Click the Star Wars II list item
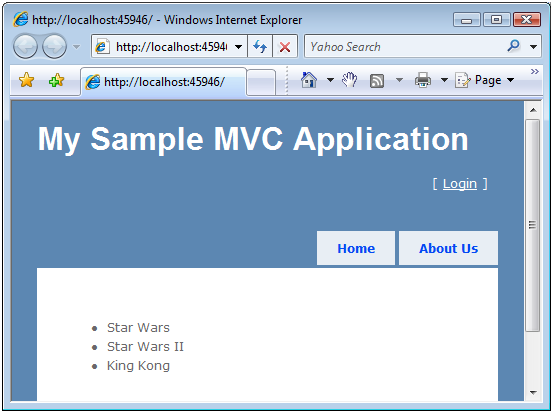The image size is (553, 413). [x=145, y=347]
